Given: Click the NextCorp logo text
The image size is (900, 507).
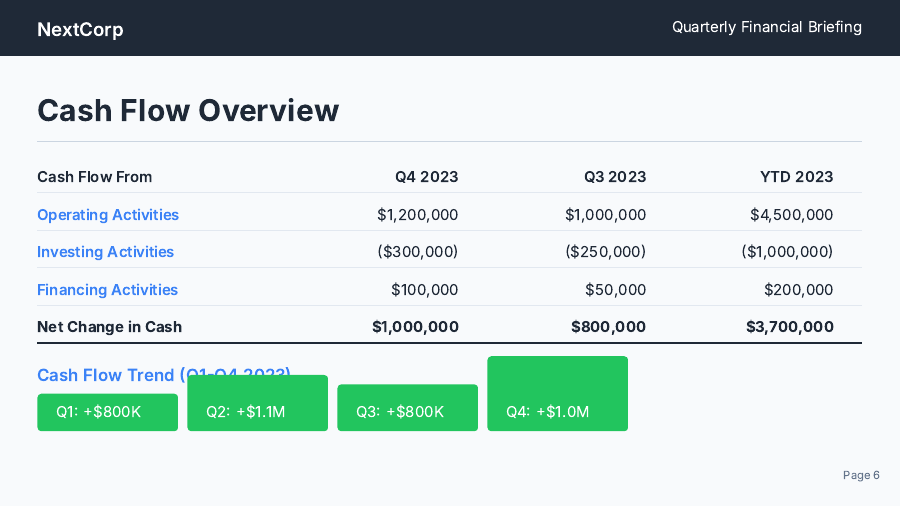Looking at the screenshot, I should [80, 29].
